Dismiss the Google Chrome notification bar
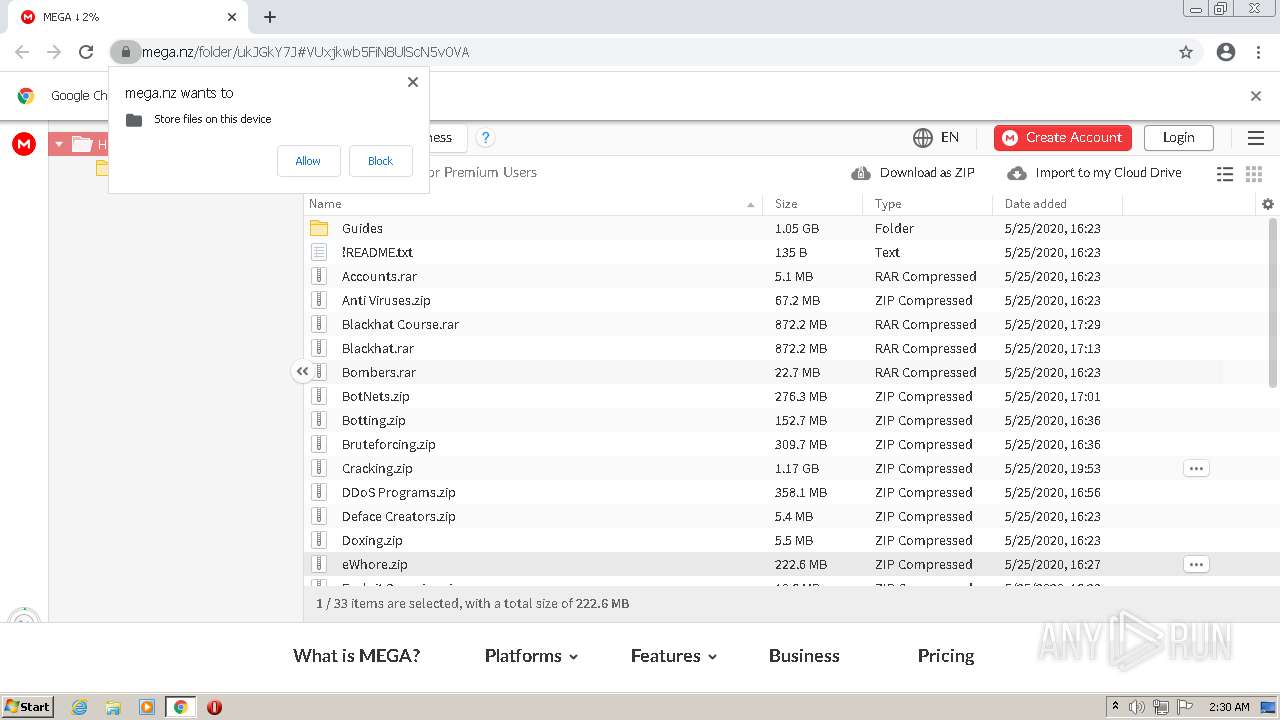The image size is (1280, 720). pyautogui.click(x=1256, y=96)
